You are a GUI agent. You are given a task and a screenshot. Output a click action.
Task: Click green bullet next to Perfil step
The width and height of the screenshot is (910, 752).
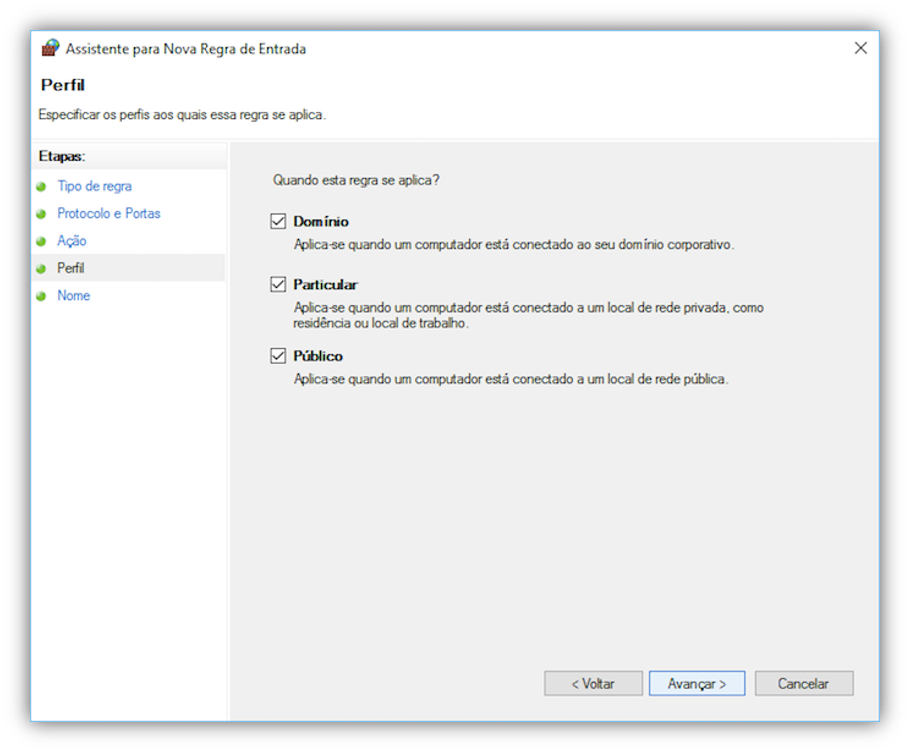[41, 269]
